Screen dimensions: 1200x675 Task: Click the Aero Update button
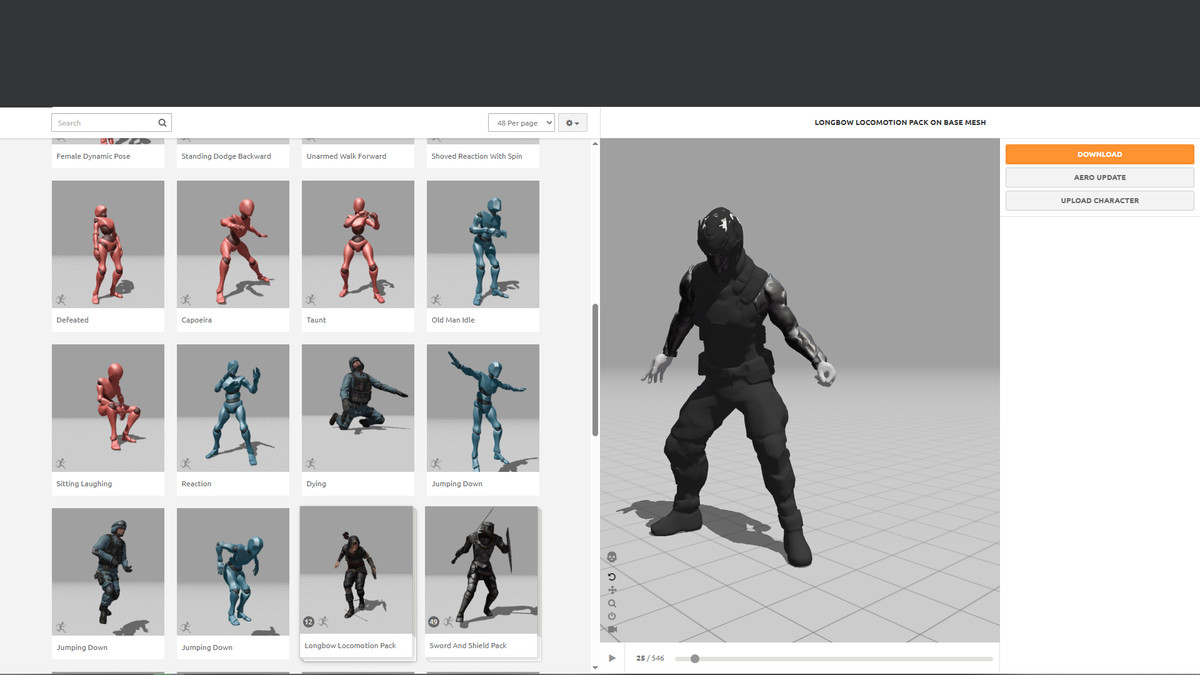pos(1099,177)
